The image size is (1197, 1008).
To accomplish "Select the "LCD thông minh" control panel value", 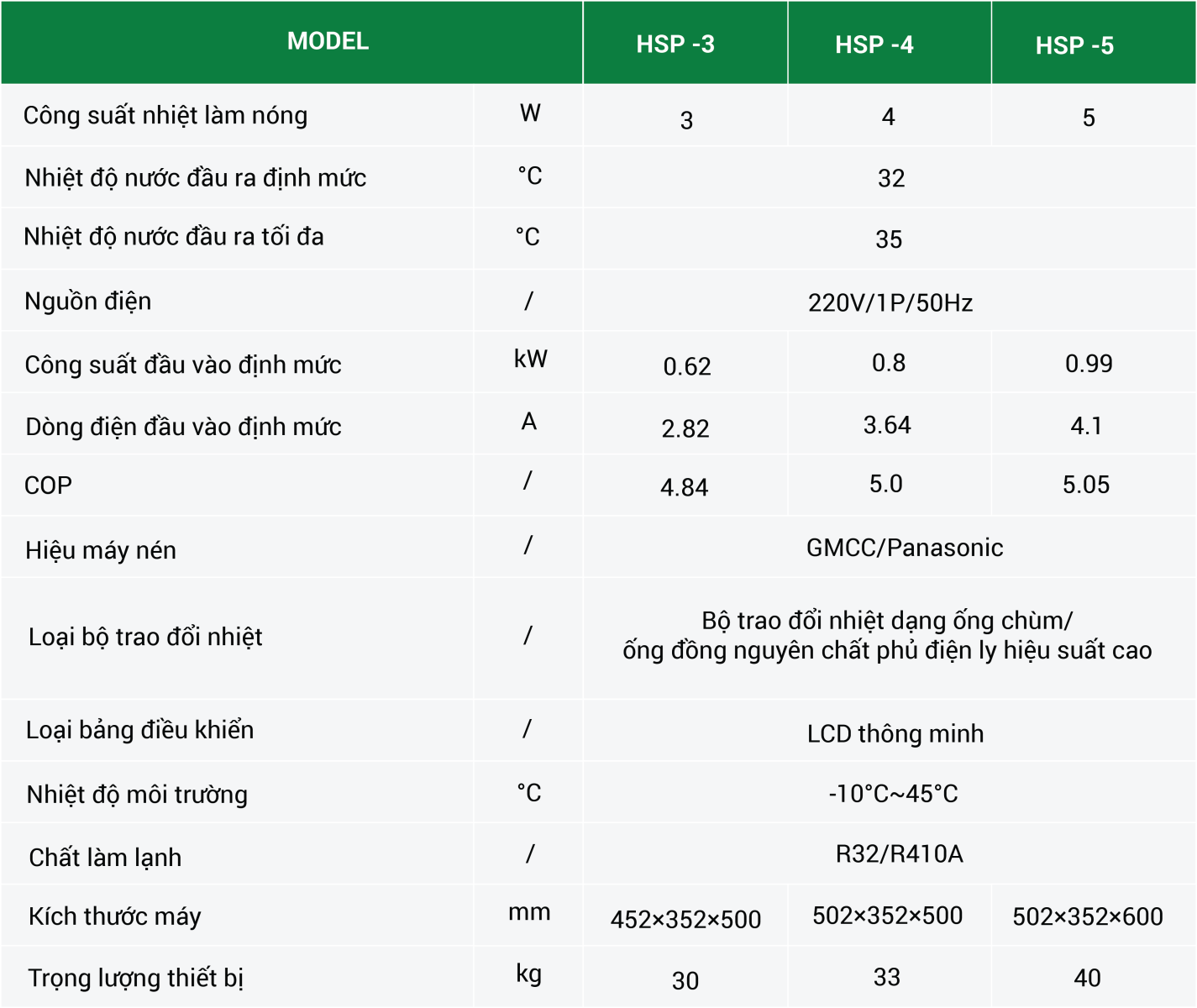I will tap(895, 733).
